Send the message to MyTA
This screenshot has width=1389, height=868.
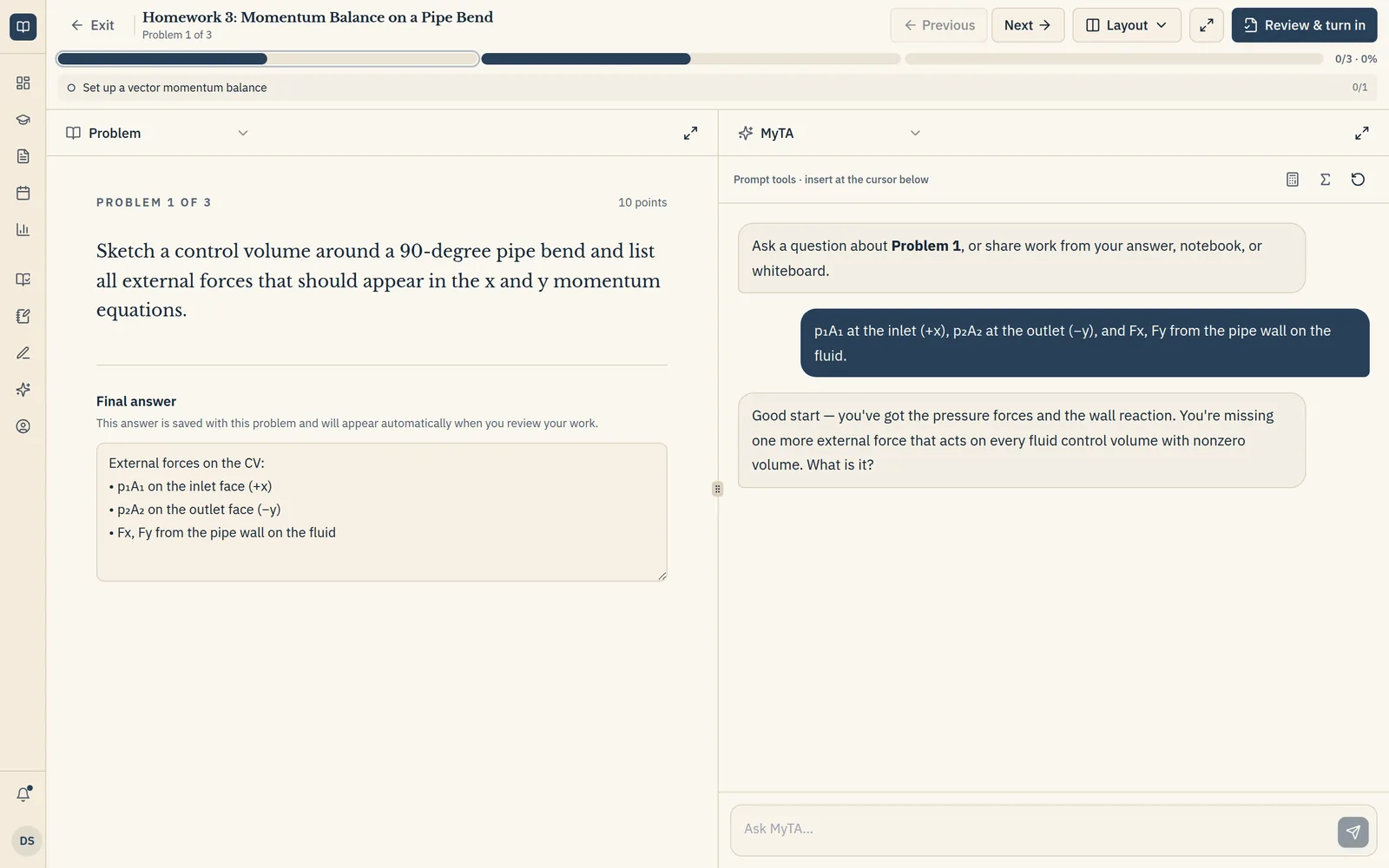pos(1353,832)
